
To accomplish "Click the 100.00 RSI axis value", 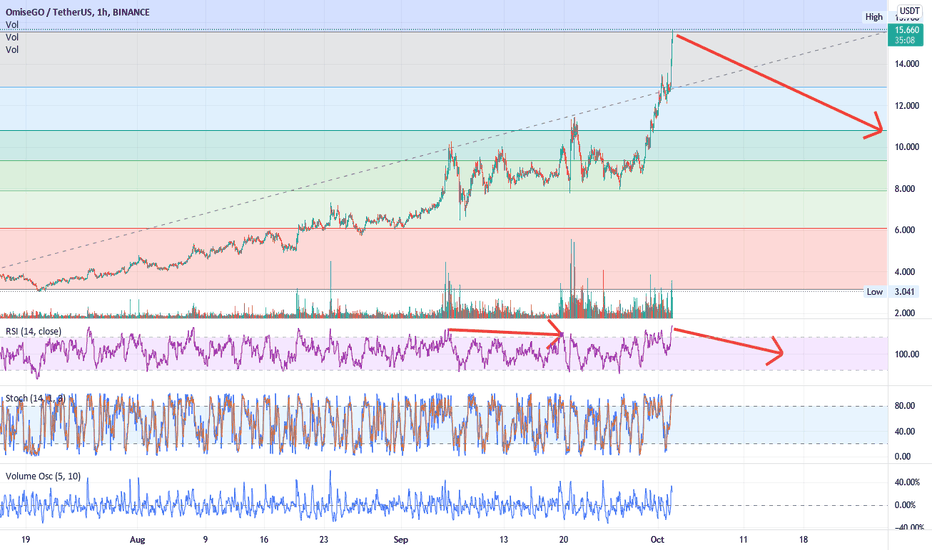I will click(x=906, y=354).
